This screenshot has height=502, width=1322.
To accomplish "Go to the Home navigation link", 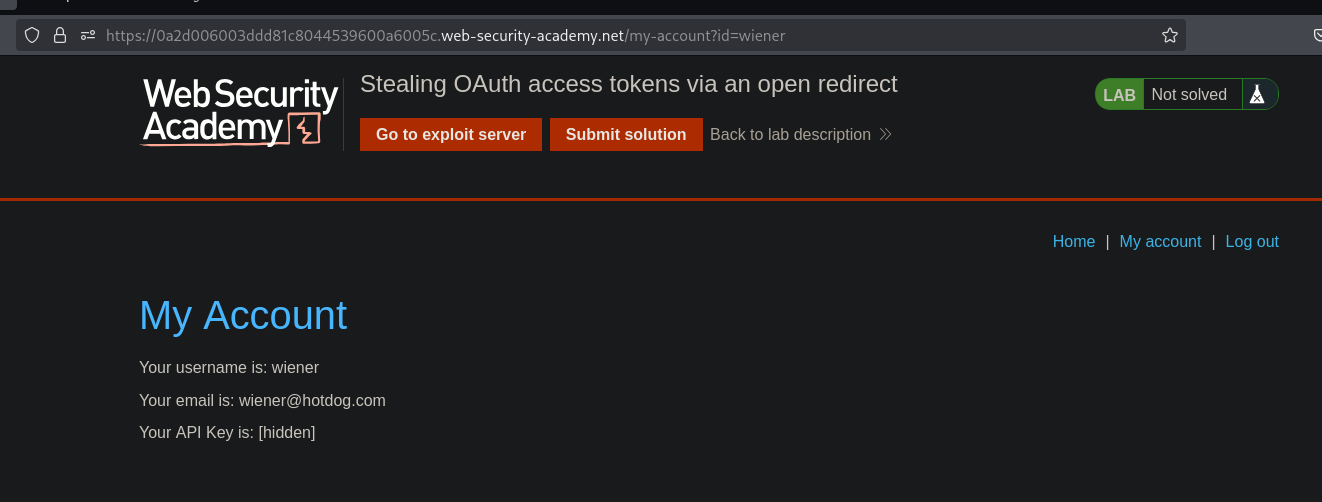I will [1073, 241].
